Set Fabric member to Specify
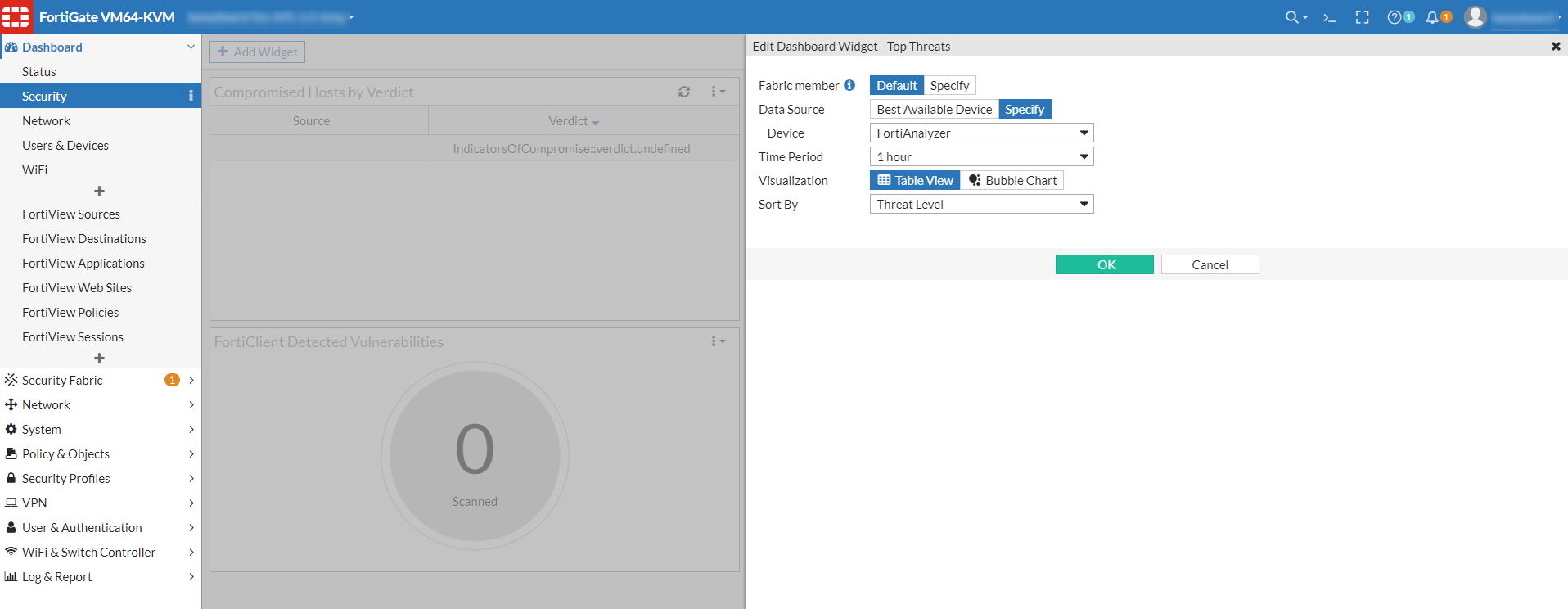1568x609 pixels. tap(949, 85)
